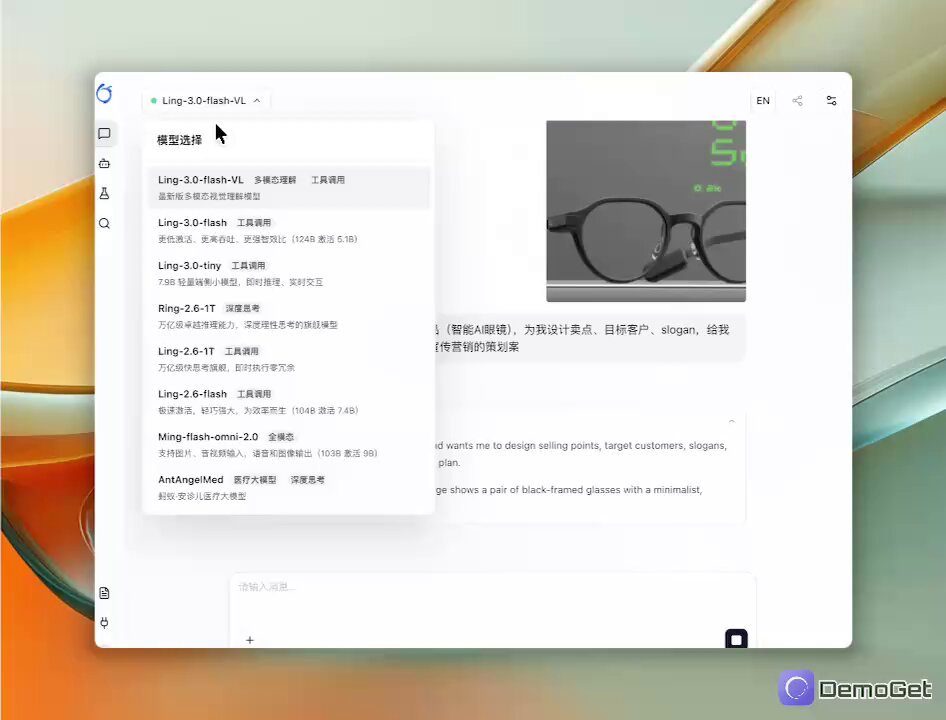Open the lab flask icon in sidebar
Viewport: 946px width, 720px height.
104,193
